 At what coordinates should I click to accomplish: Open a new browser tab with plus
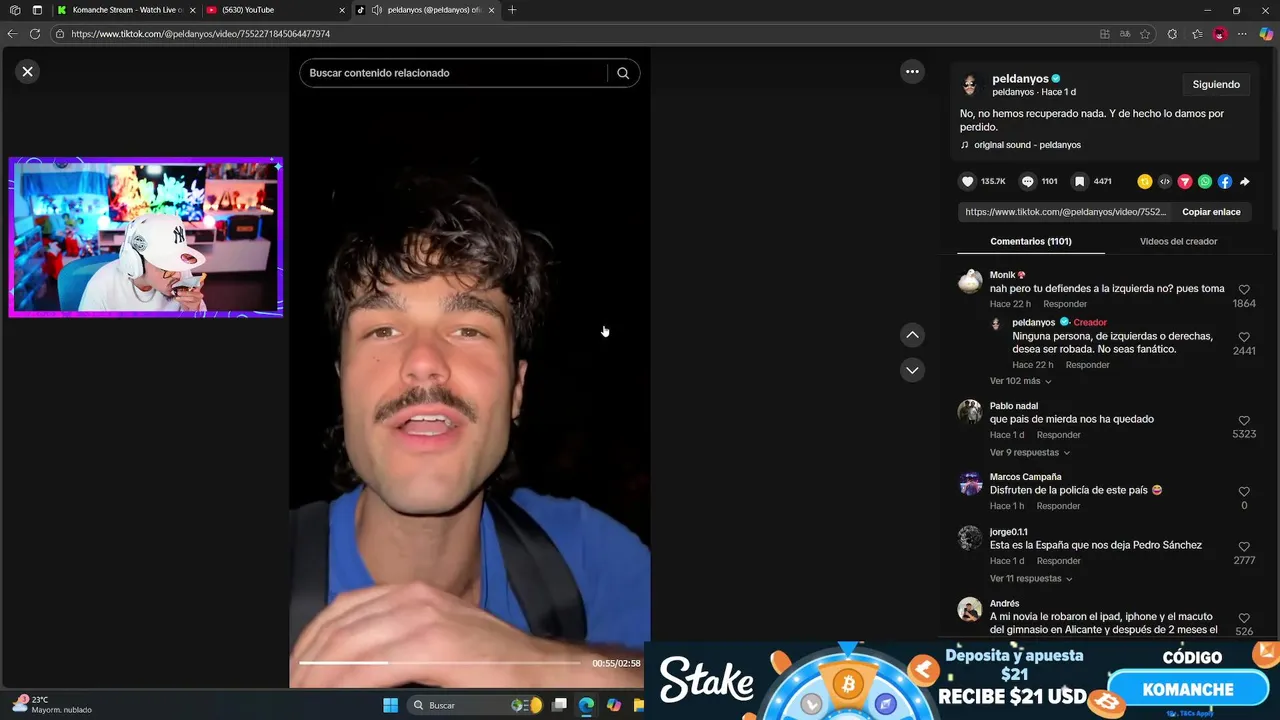click(x=512, y=10)
